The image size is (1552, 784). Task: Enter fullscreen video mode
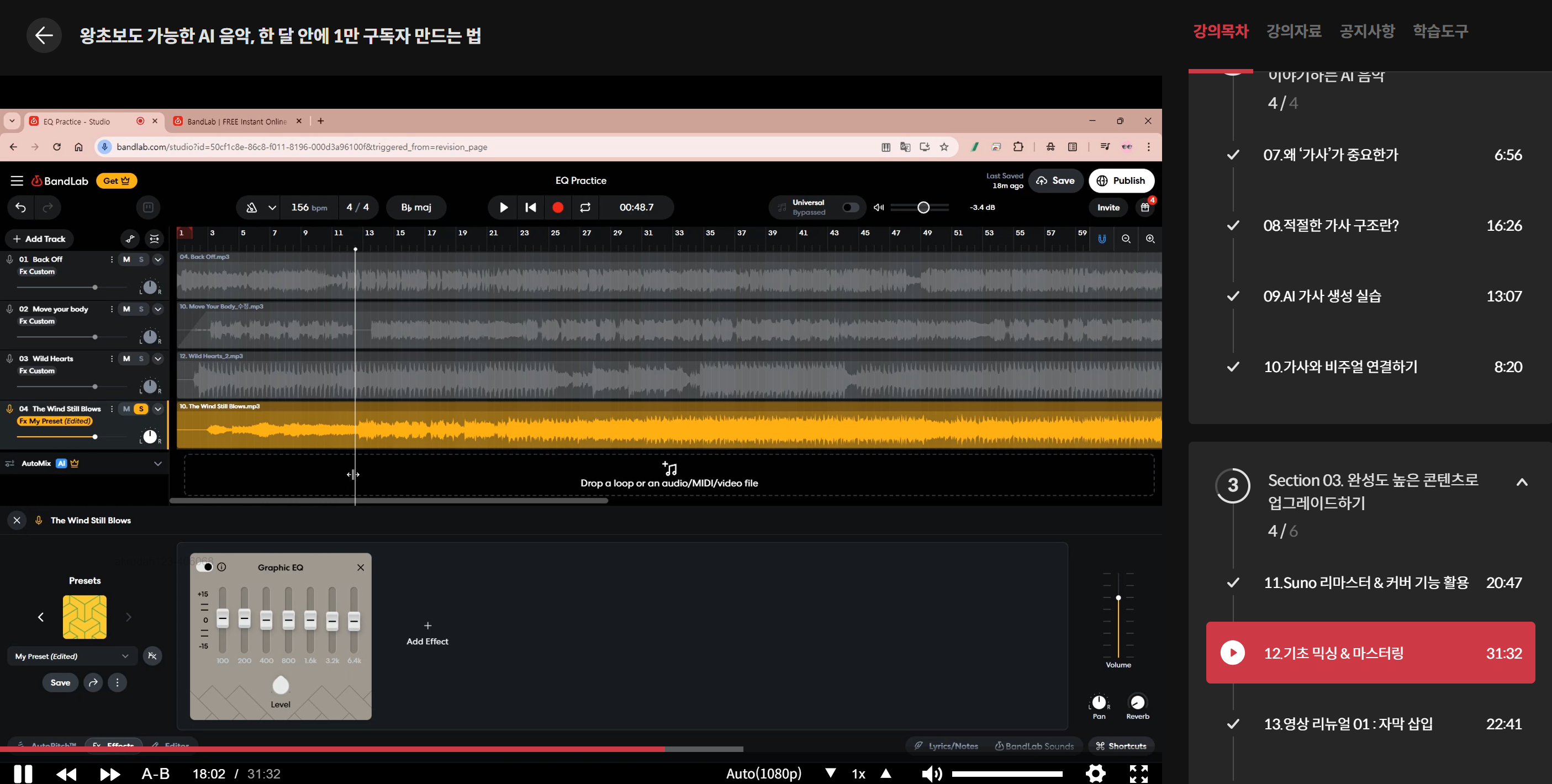coord(1139,773)
